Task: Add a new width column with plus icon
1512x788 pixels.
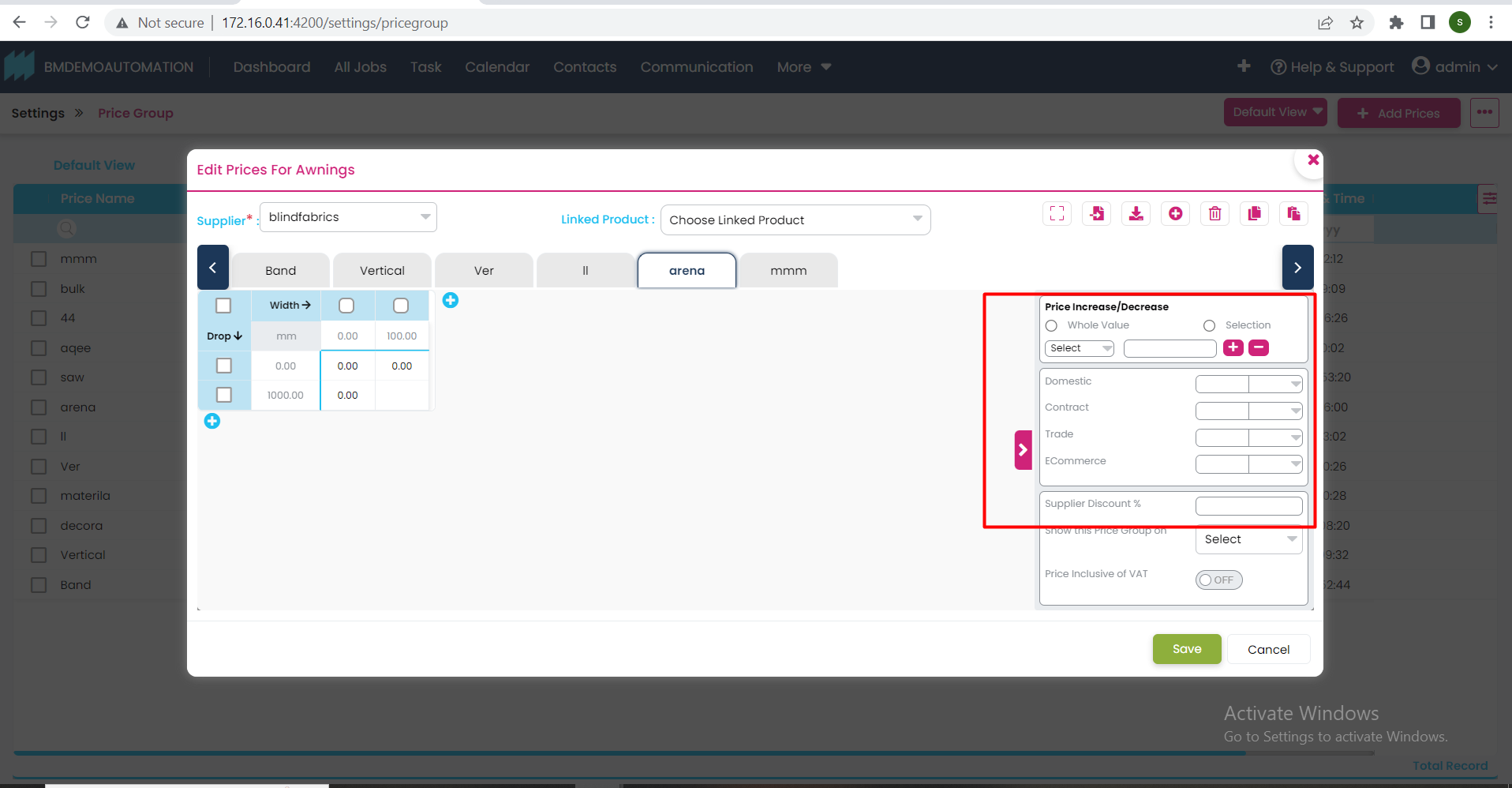Action: pyautogui.click(x=451, y=300)
